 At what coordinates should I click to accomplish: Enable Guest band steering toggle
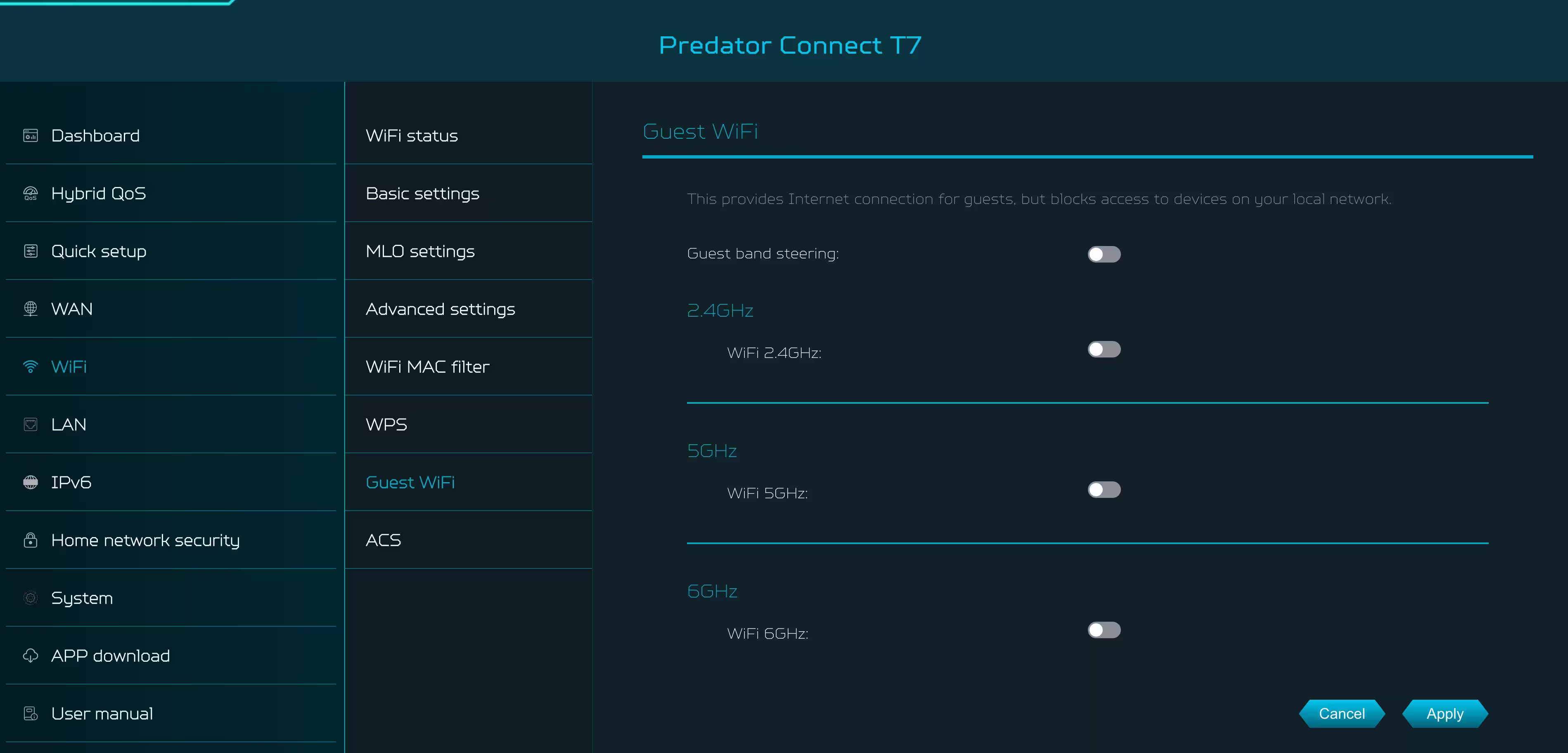point(1104,254)
